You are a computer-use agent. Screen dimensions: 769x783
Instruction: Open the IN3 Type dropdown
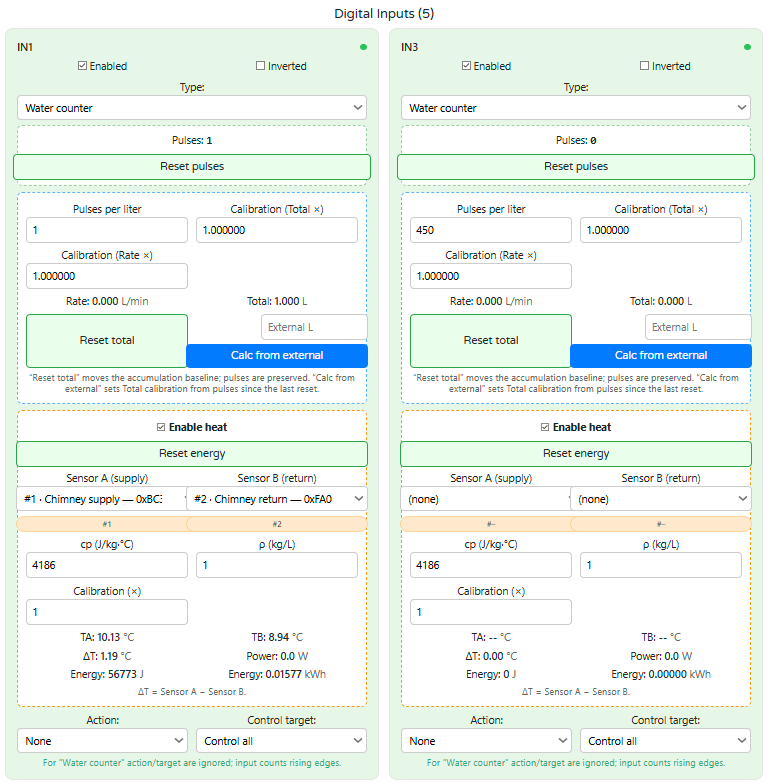[576, 108]
